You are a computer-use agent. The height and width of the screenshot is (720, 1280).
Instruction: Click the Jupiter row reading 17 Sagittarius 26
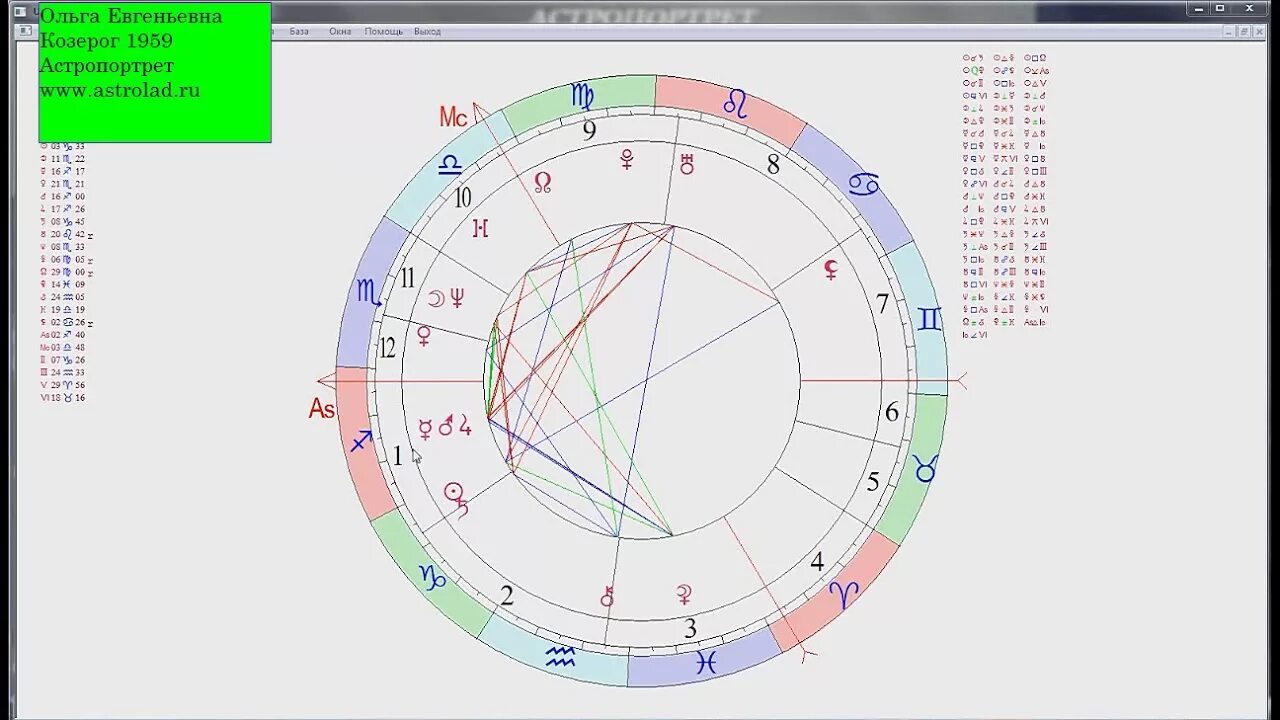coord(62,209)
